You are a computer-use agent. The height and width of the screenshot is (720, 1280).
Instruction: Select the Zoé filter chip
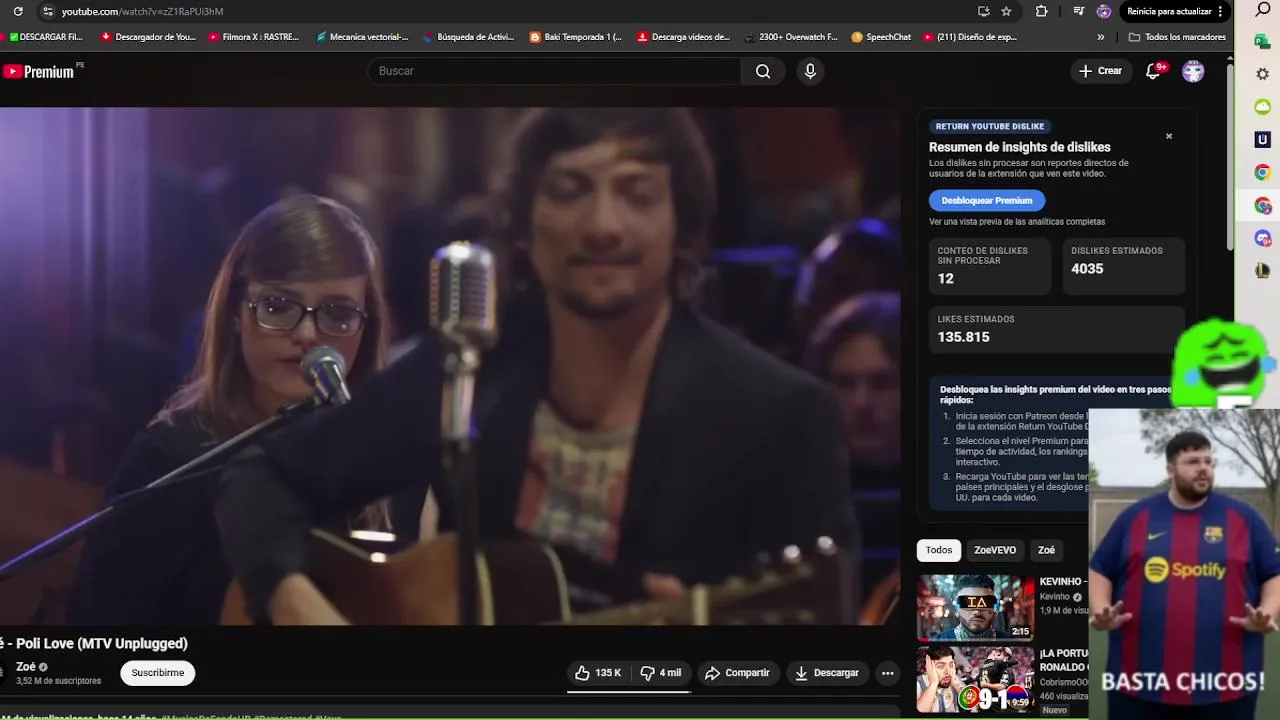click(1046, 550)
